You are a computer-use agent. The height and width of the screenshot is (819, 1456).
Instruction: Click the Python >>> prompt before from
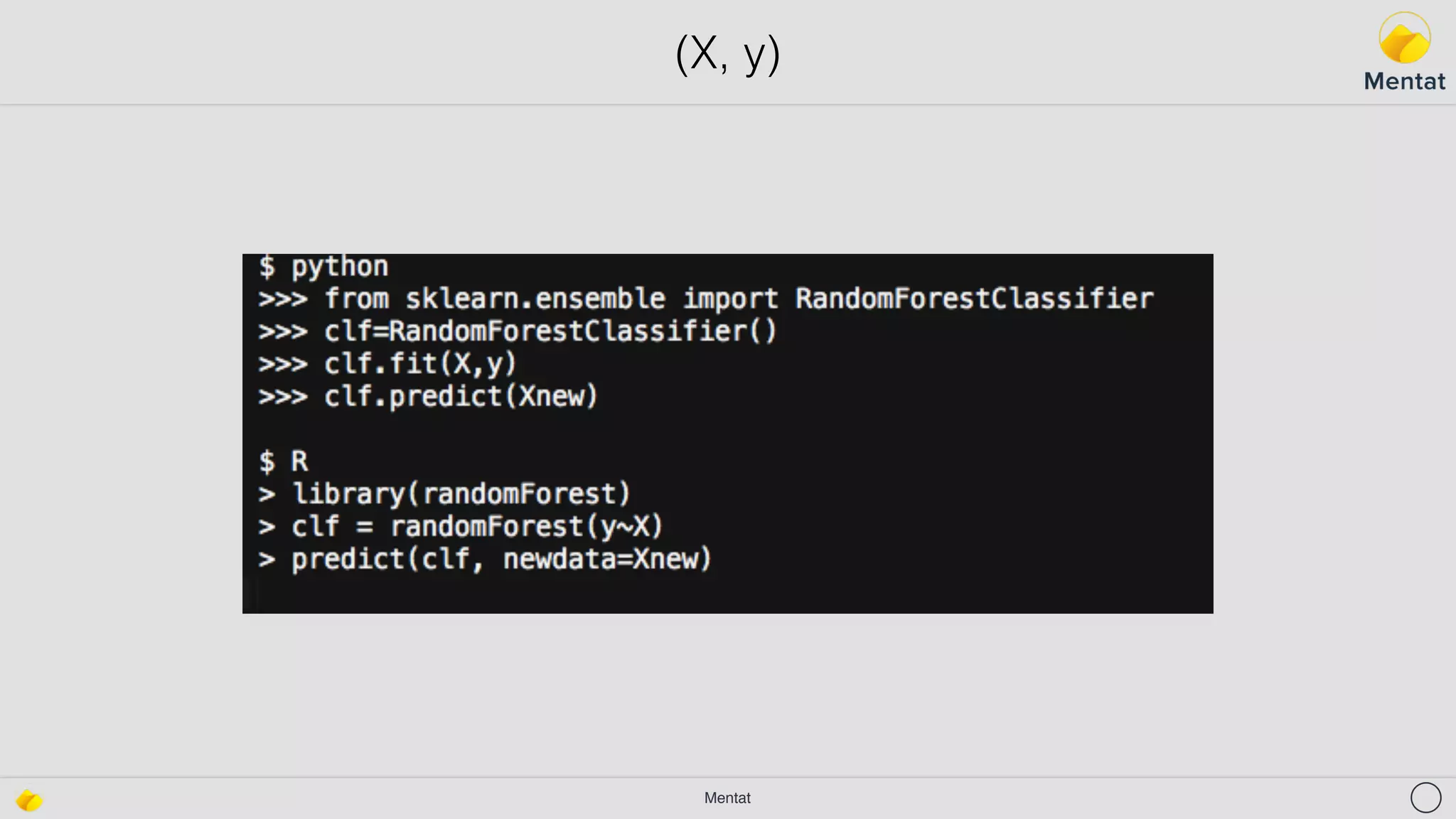283,299
